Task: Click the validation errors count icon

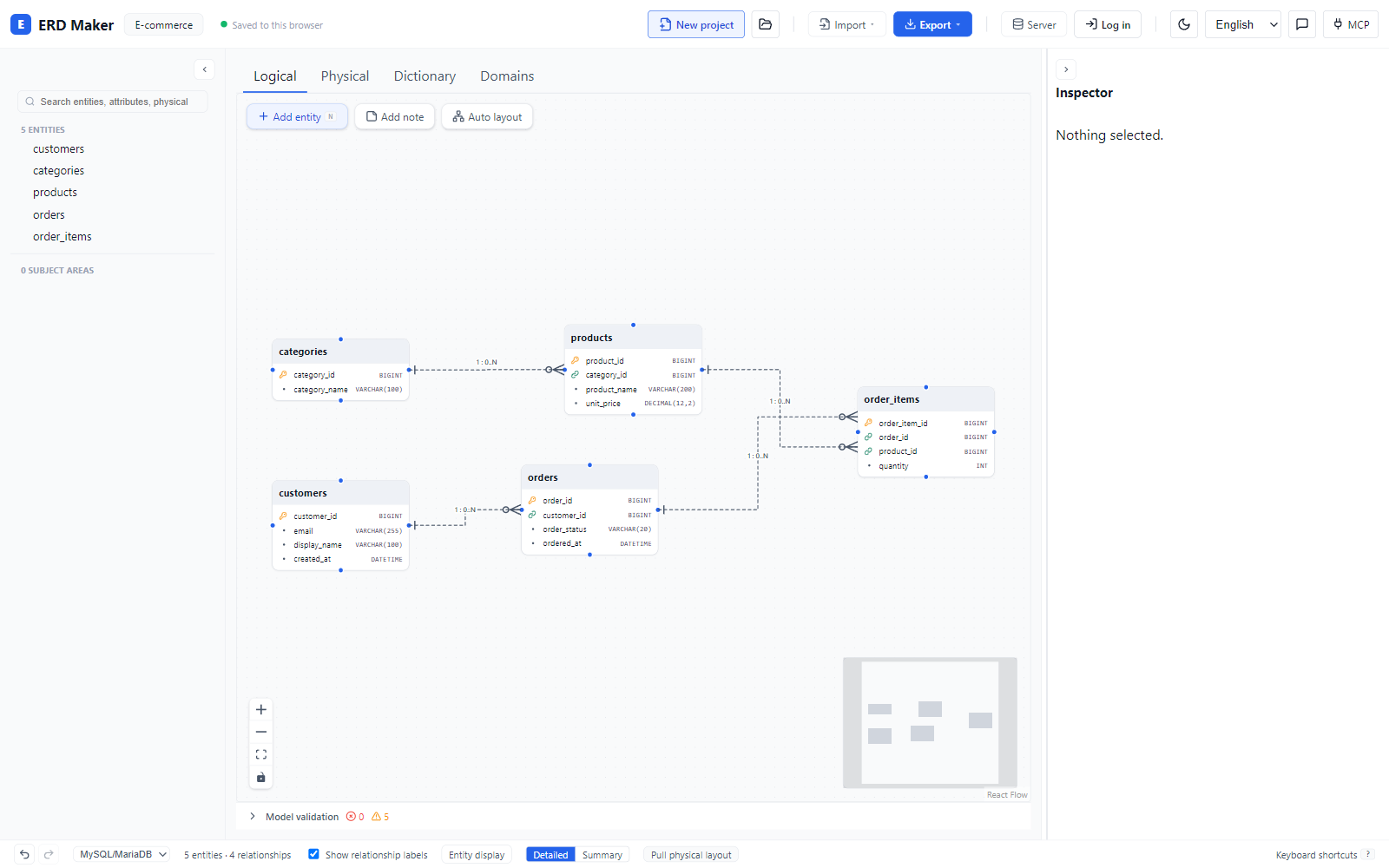Action: point(351,817)
